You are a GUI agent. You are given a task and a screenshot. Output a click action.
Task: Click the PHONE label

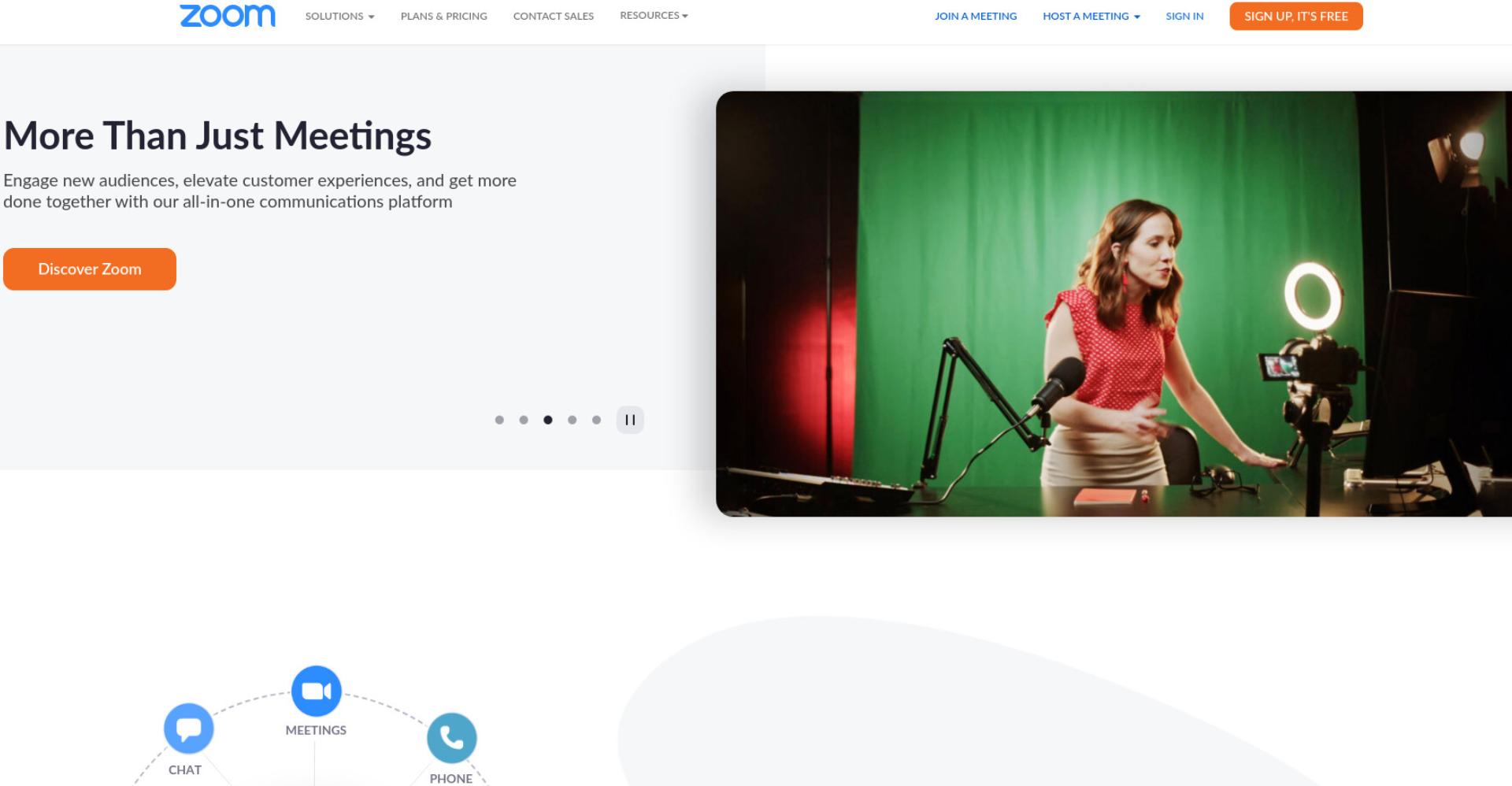coord(451,778)
